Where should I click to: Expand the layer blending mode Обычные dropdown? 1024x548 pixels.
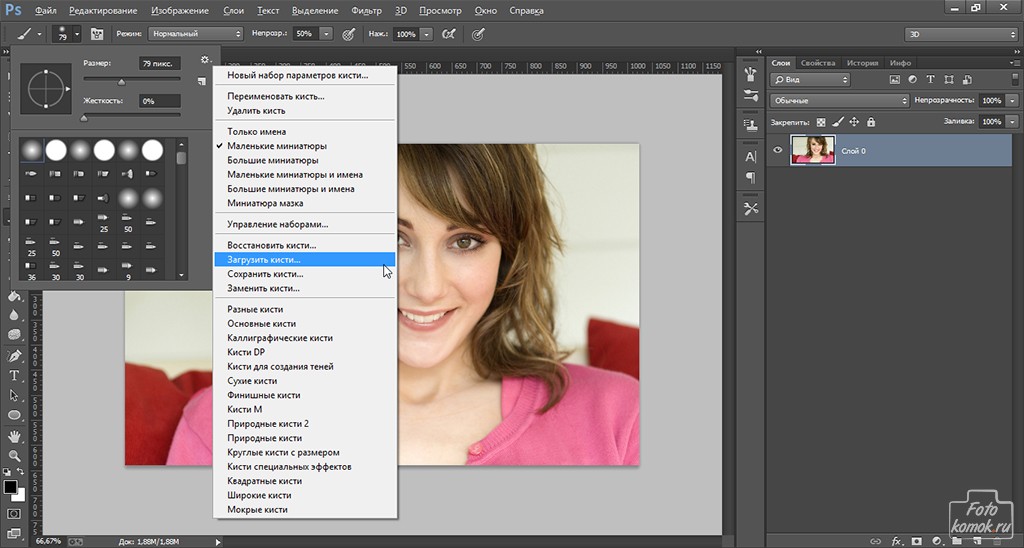tap(840, 101)
